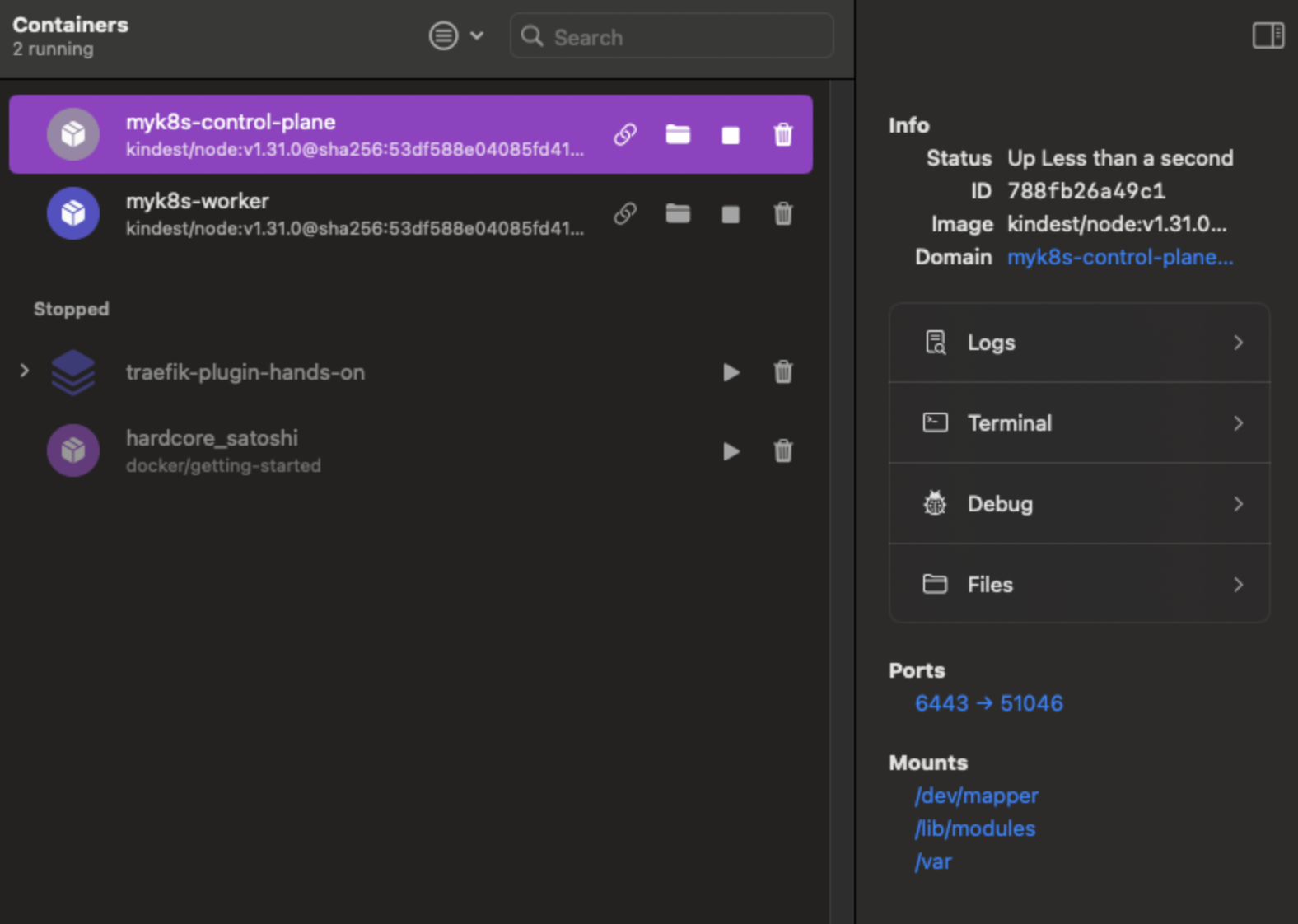Click the Containers title text

(71, 25)
